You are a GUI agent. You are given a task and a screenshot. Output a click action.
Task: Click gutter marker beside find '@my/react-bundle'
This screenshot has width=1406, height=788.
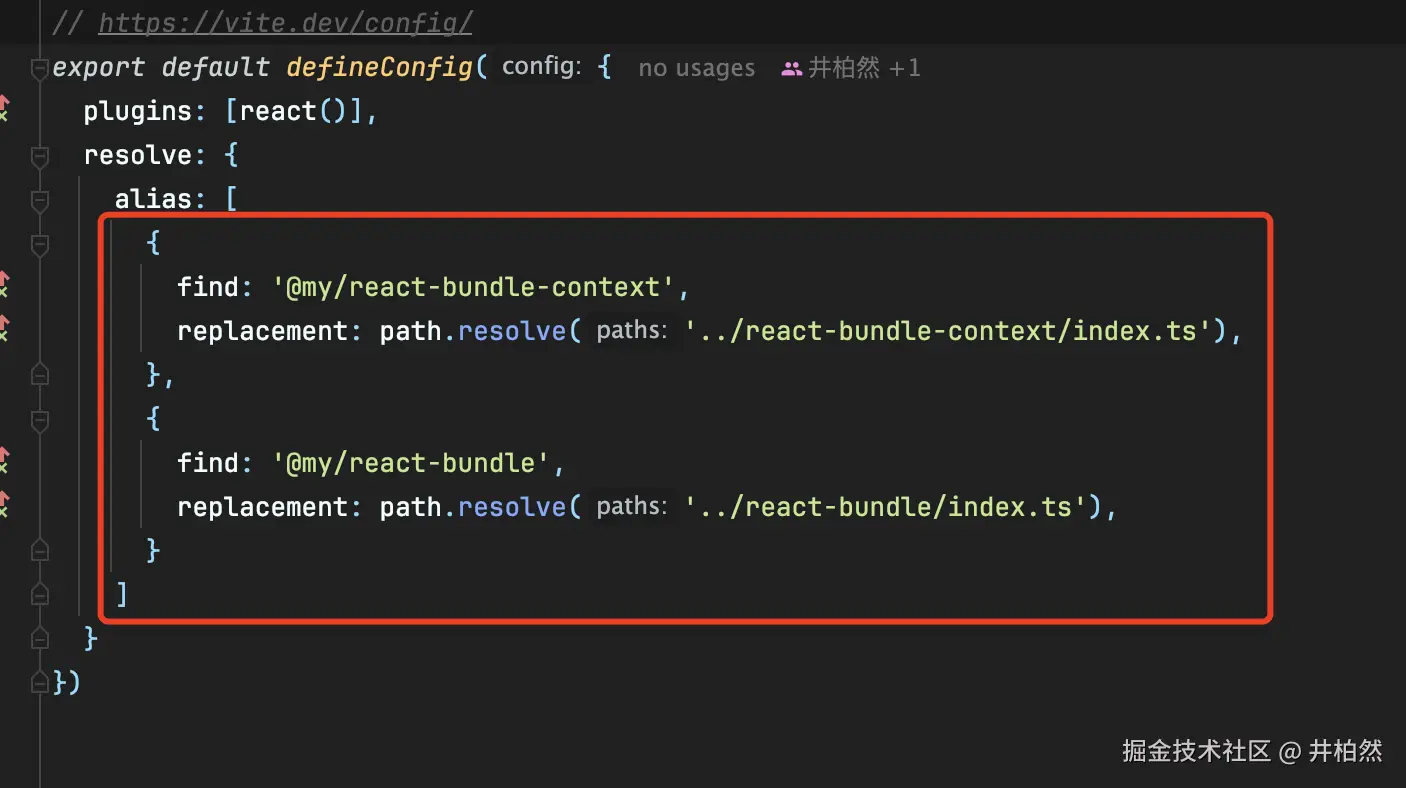[4, 460]
